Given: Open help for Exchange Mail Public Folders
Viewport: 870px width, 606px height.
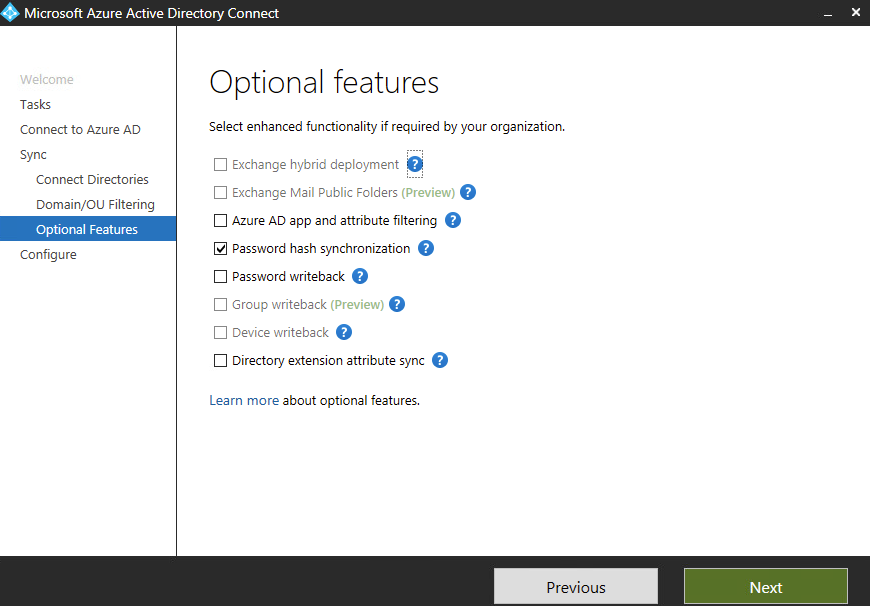Looking at the screenshot, I should pyautogui.click(x=468, y=192).
